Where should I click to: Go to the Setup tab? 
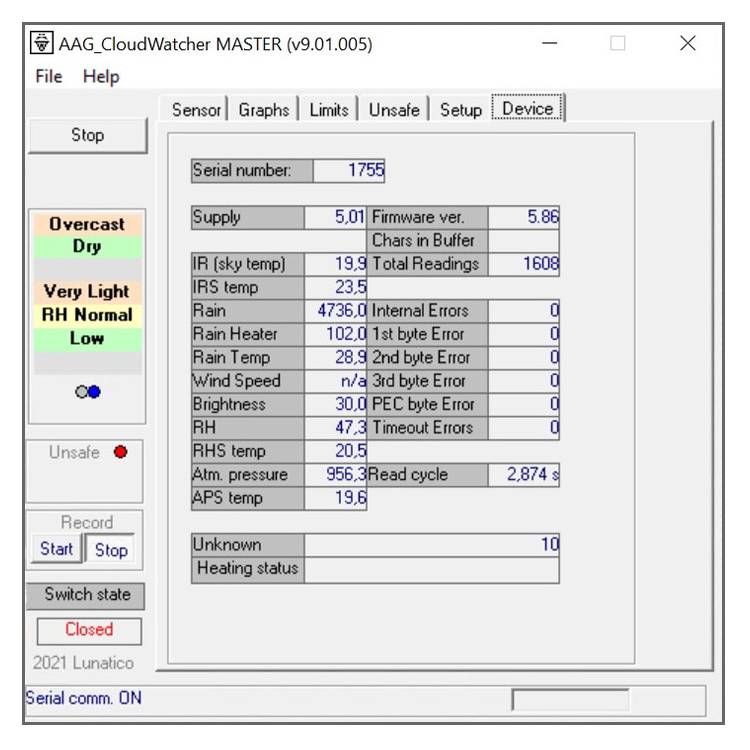click(461, 110)
